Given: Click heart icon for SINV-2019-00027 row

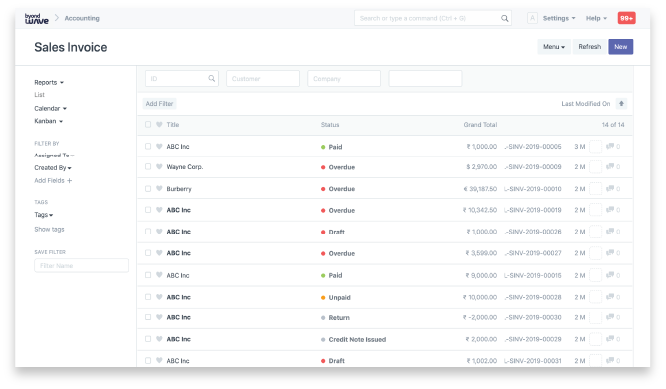Looking at the screenshot, I should click(159, 253).
